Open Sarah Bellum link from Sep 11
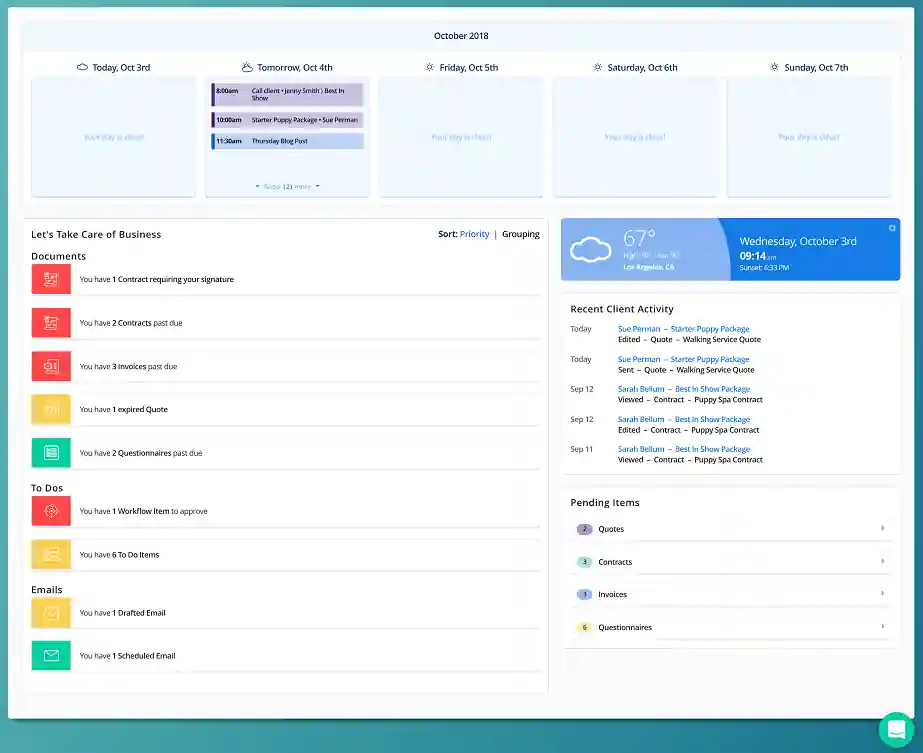This screenshot has height=753, width=923. pos(684,449)
